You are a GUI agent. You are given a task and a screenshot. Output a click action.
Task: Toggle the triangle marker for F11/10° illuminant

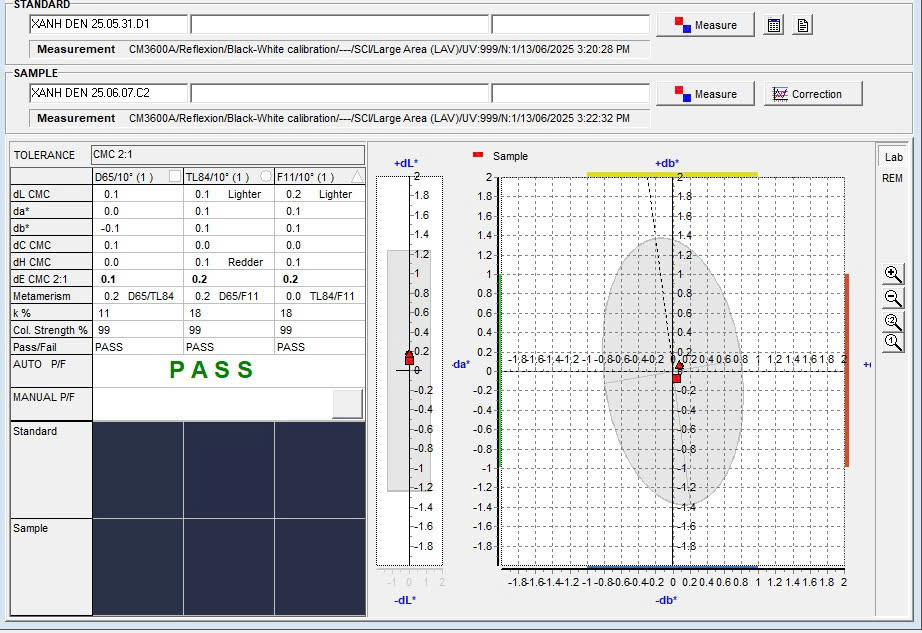pyautogui.click(x=357, y=177)
